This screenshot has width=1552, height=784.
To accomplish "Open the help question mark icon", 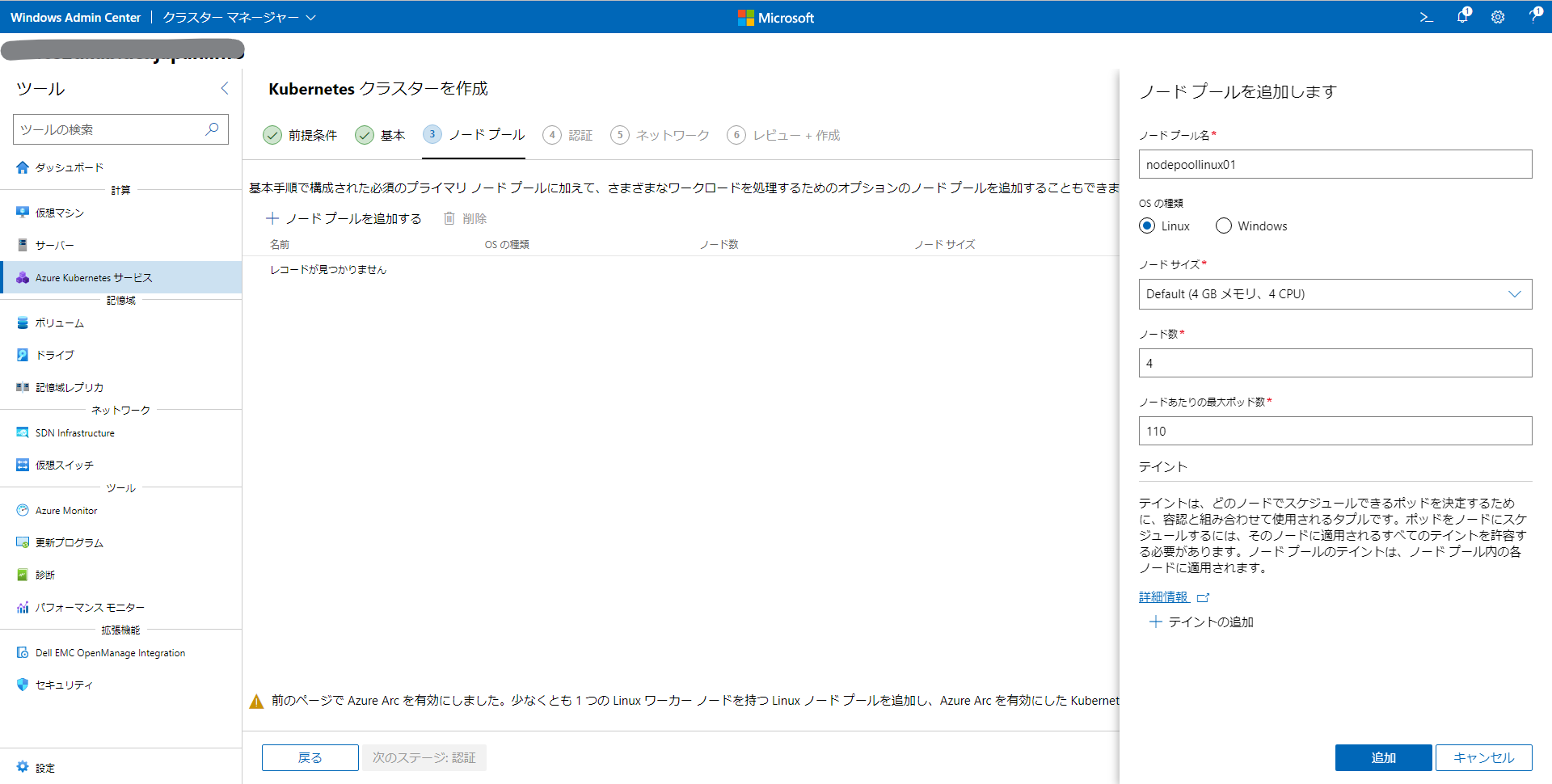I will pos(1533,16).
